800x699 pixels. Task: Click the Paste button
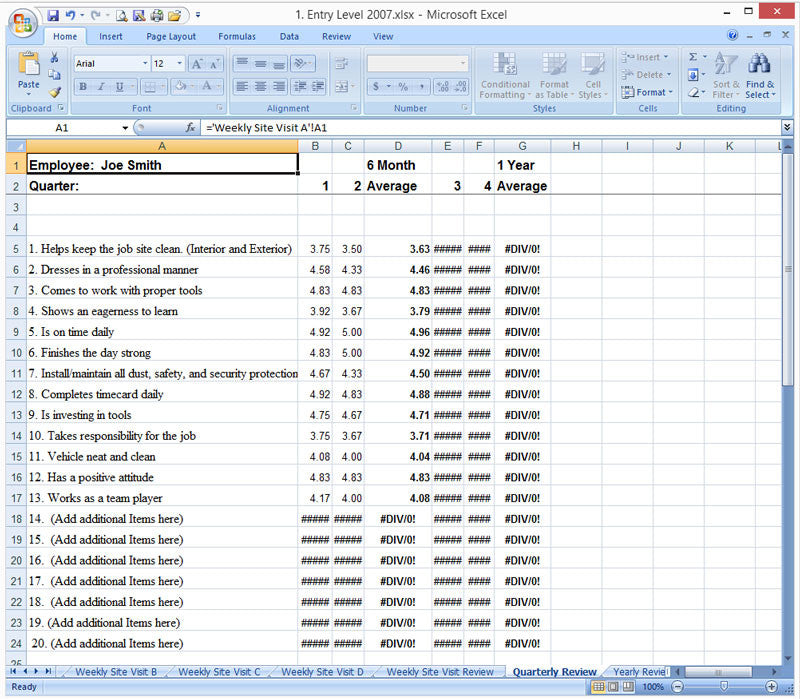29,74
